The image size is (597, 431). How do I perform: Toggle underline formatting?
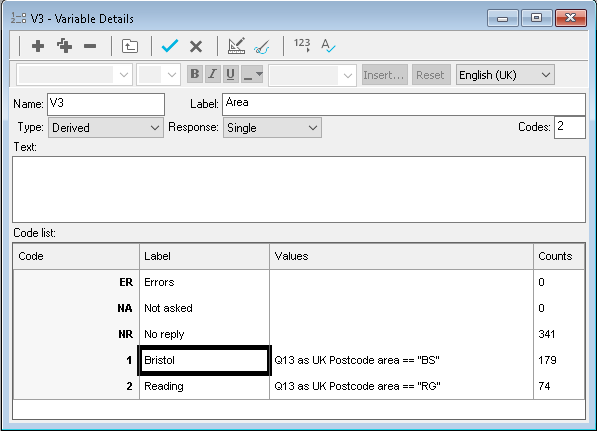pos(230,74)
